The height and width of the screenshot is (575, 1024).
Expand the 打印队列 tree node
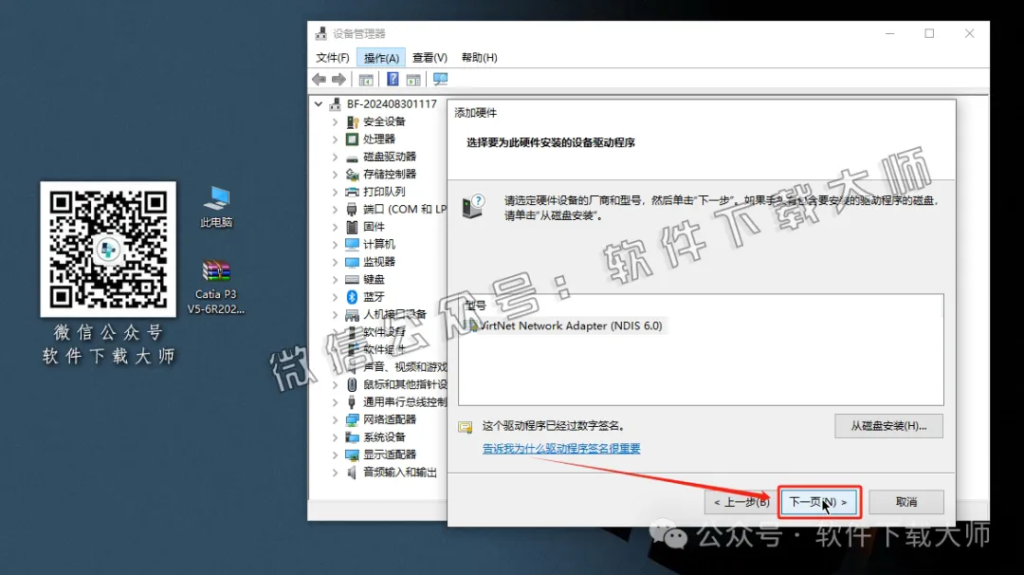pos(335,191)
